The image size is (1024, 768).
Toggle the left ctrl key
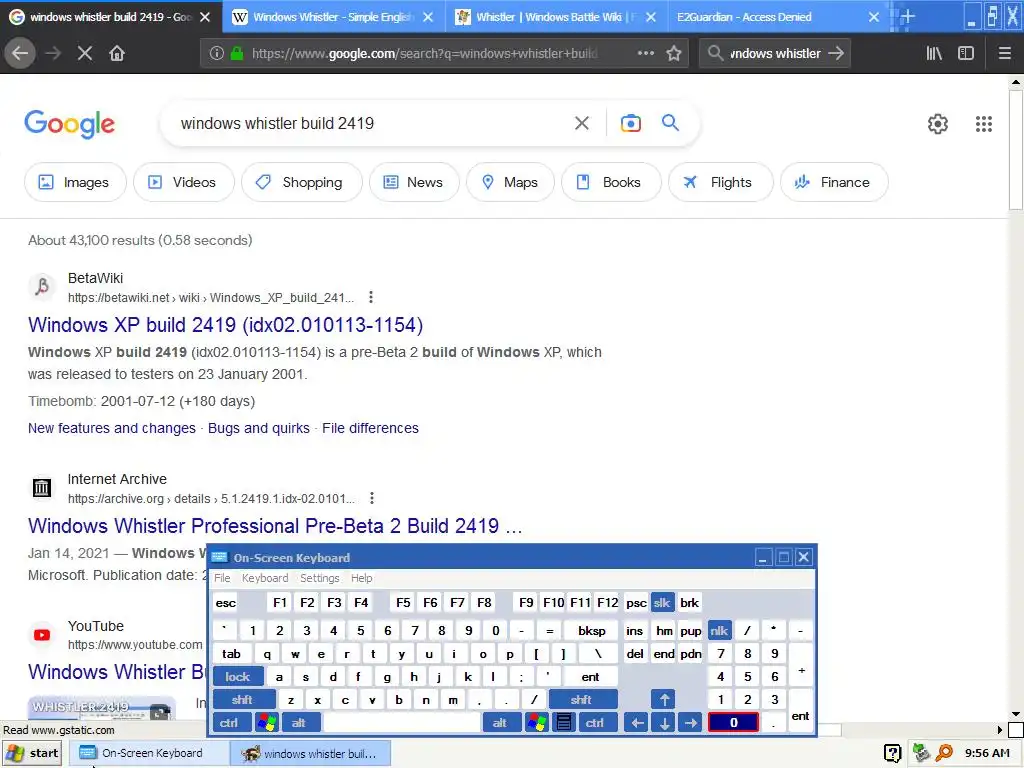coord(232,723)
